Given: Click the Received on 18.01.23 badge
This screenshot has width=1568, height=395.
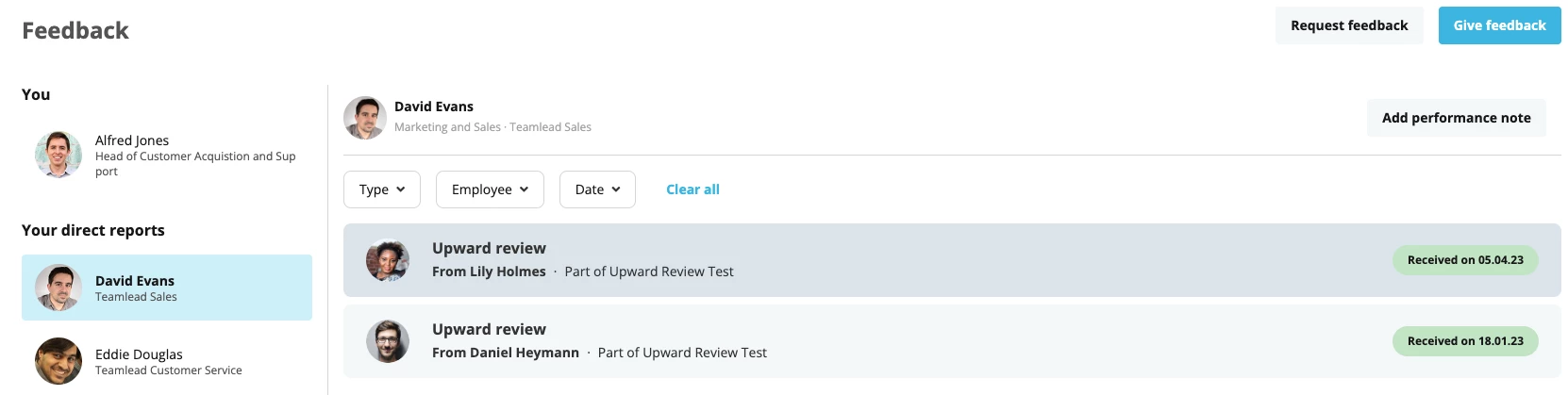Looking at the screenshot, I should pyautogui.click(x=1465, y=341).
